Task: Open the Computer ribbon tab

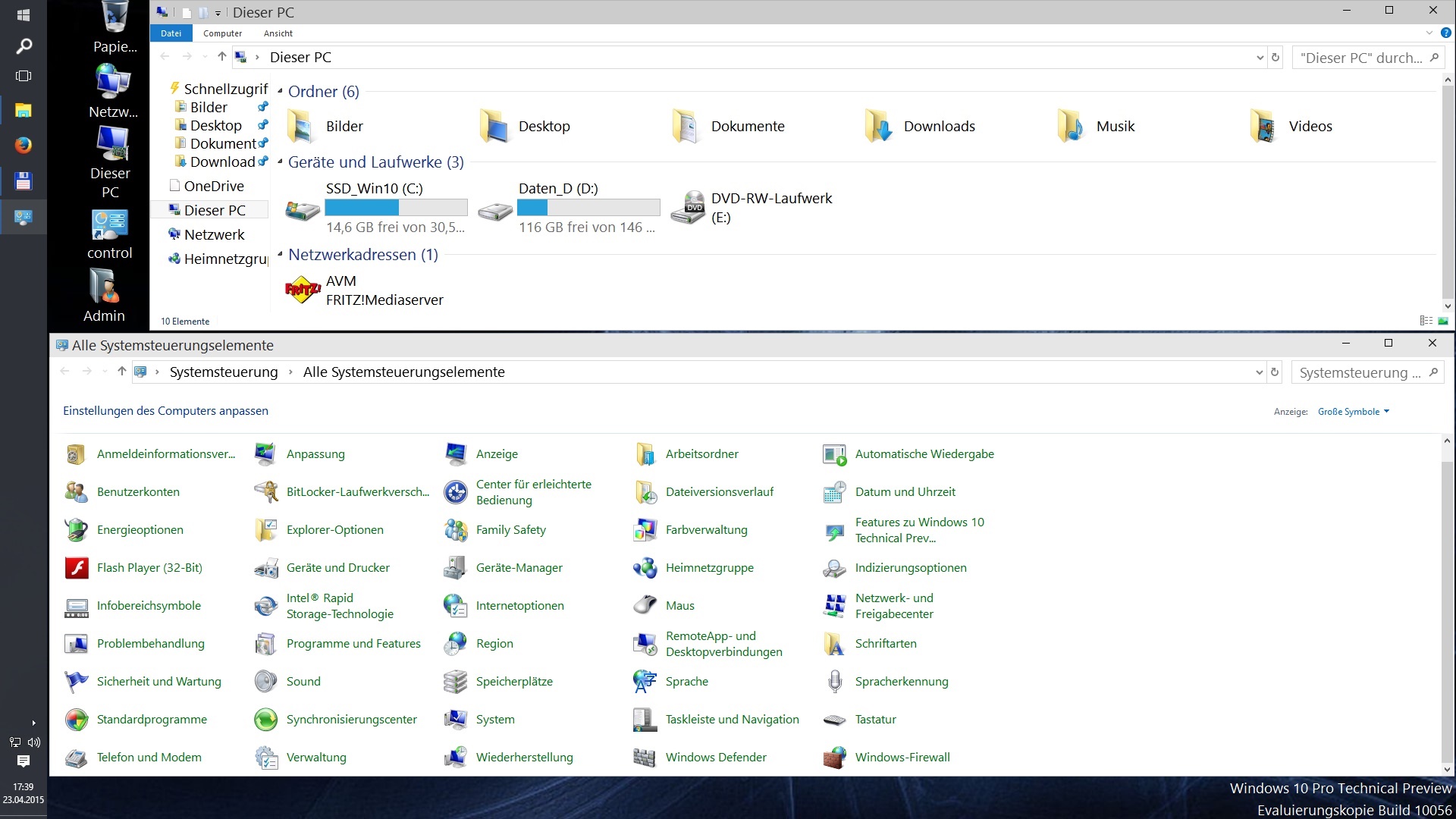Action: pyautogui.click(x=222, y=33)
